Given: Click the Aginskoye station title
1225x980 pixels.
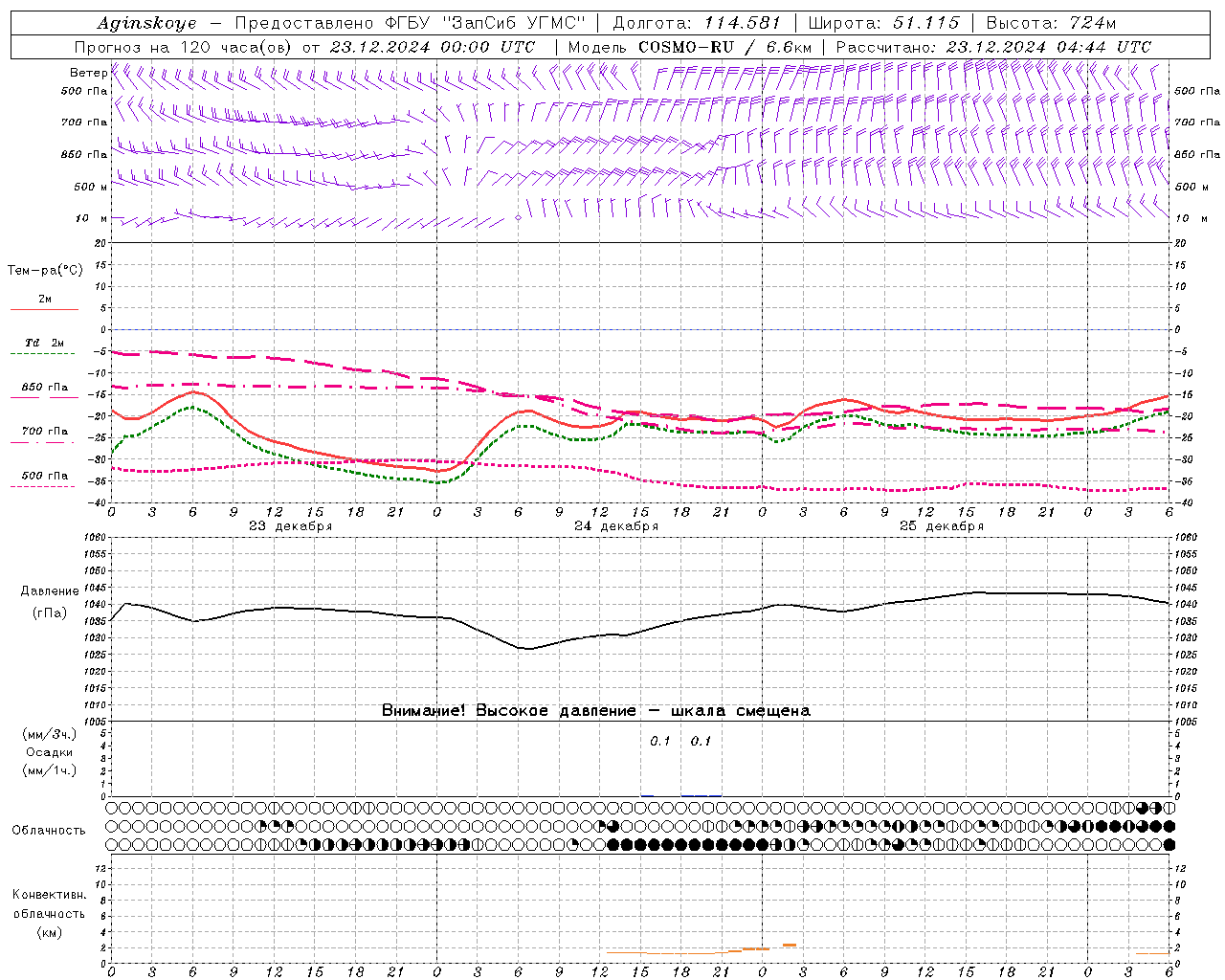Looking at the screenshot, I should [146, 23].
